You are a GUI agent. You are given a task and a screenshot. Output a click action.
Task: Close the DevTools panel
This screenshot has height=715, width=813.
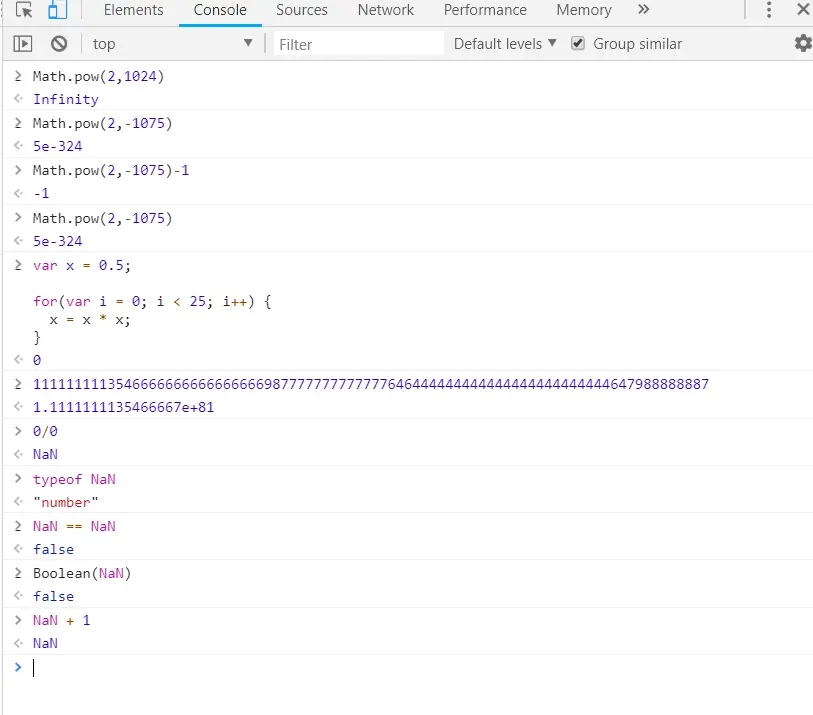[803, 10]
